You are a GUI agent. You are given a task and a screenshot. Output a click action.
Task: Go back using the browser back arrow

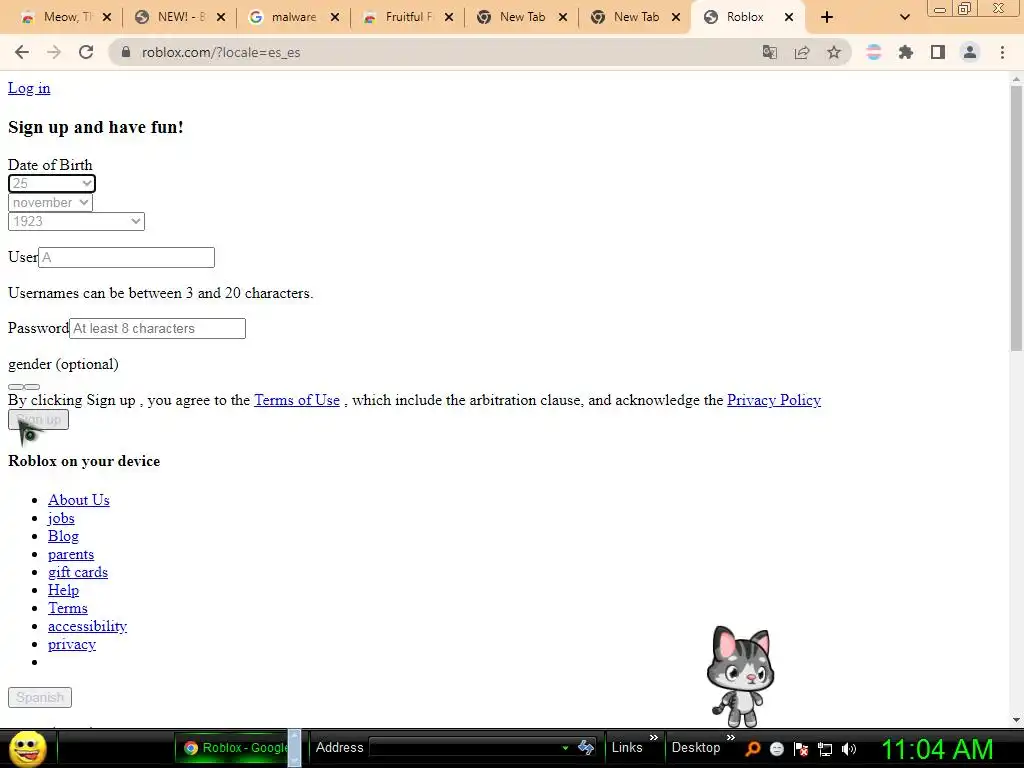click(22, 52)
